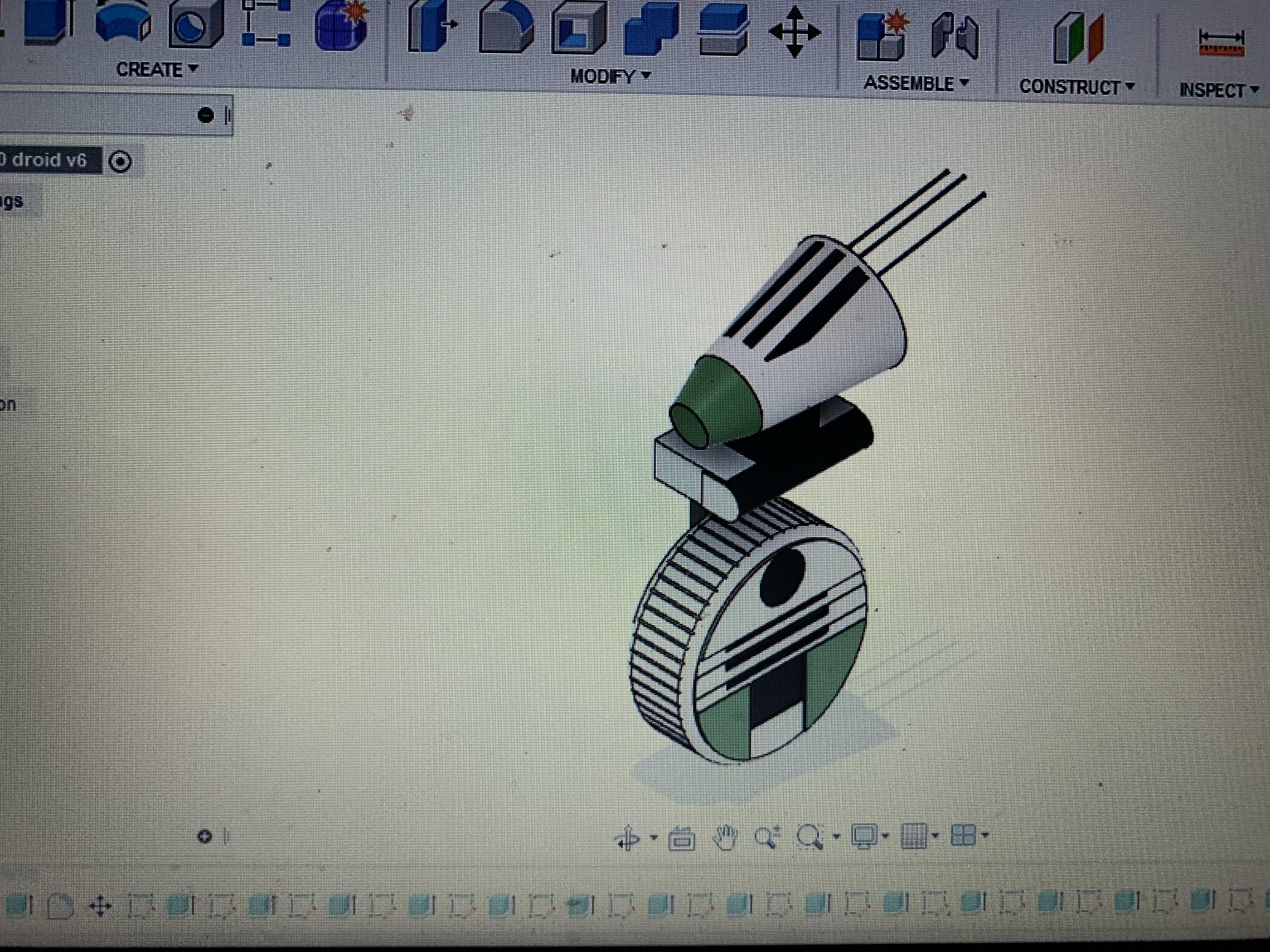The width and height of the screenshot is (1270, 952).
Task: Click the Viewports layout icon
Action: point(964,835)
